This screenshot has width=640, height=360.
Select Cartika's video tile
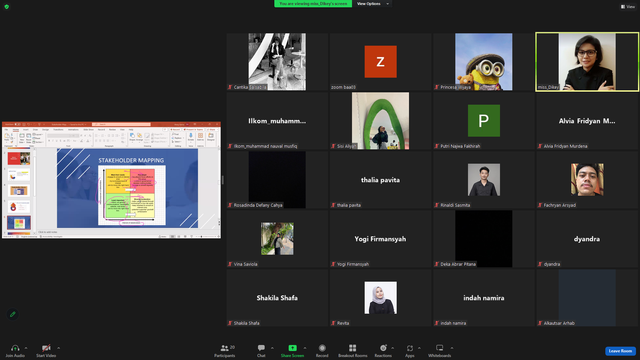coord(277,62)
